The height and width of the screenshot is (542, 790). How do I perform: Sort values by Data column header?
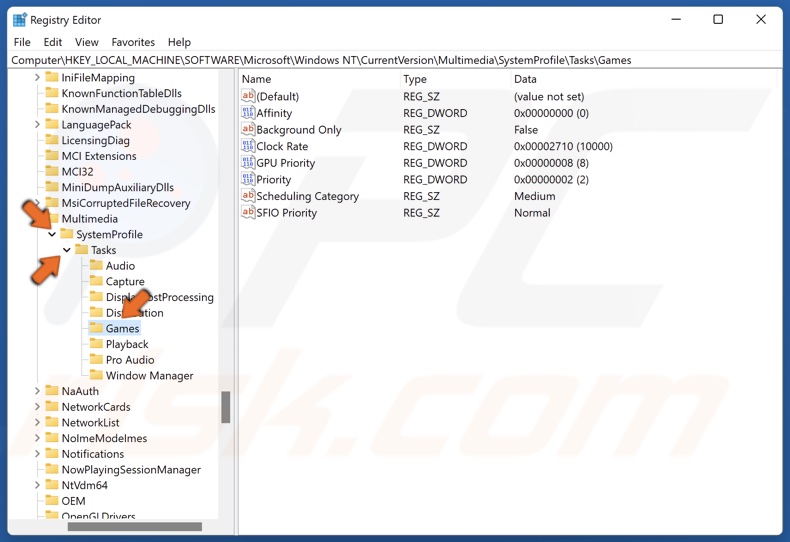(643, 79)
